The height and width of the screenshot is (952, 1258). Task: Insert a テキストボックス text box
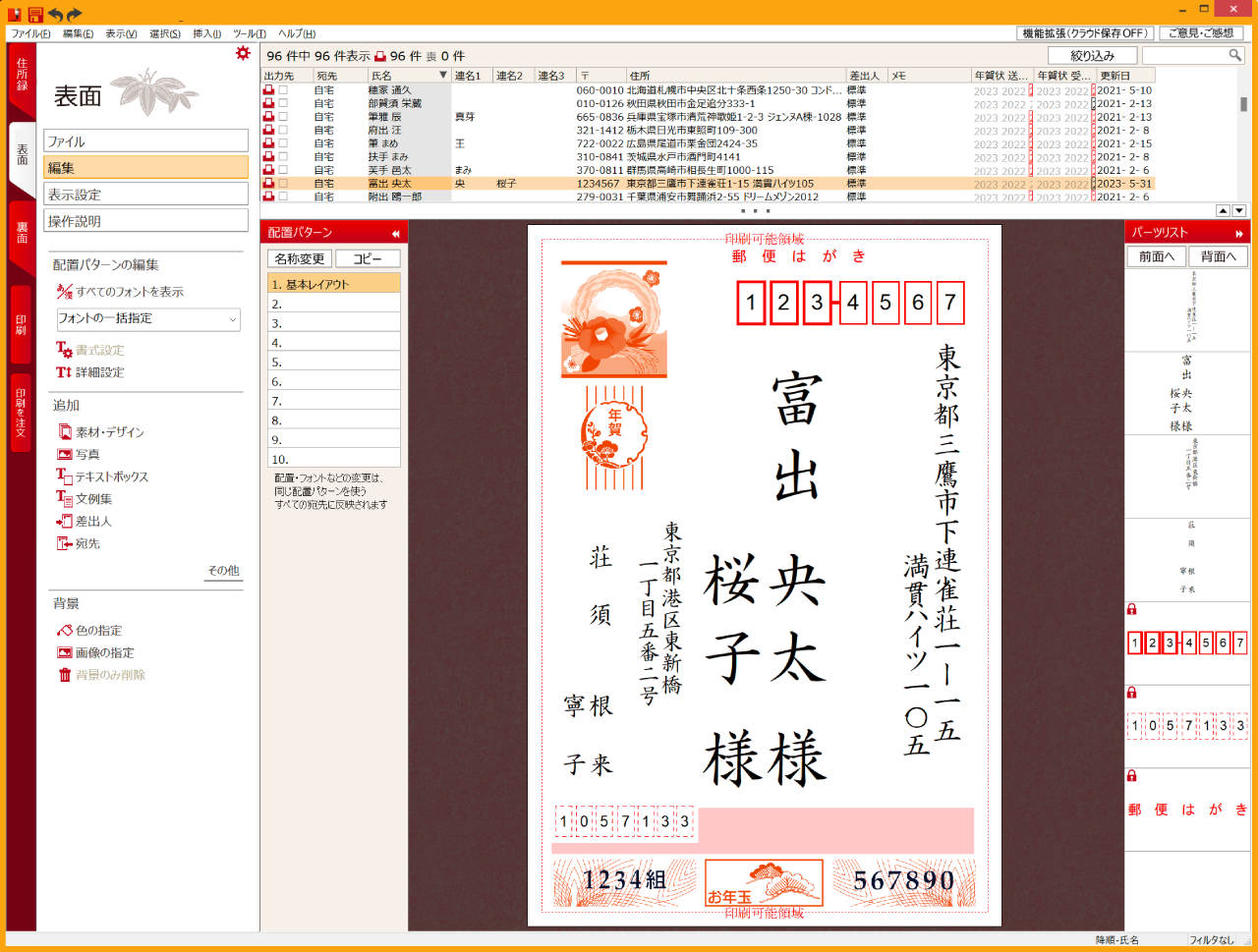pyautogui.click(x=111, y=476)
